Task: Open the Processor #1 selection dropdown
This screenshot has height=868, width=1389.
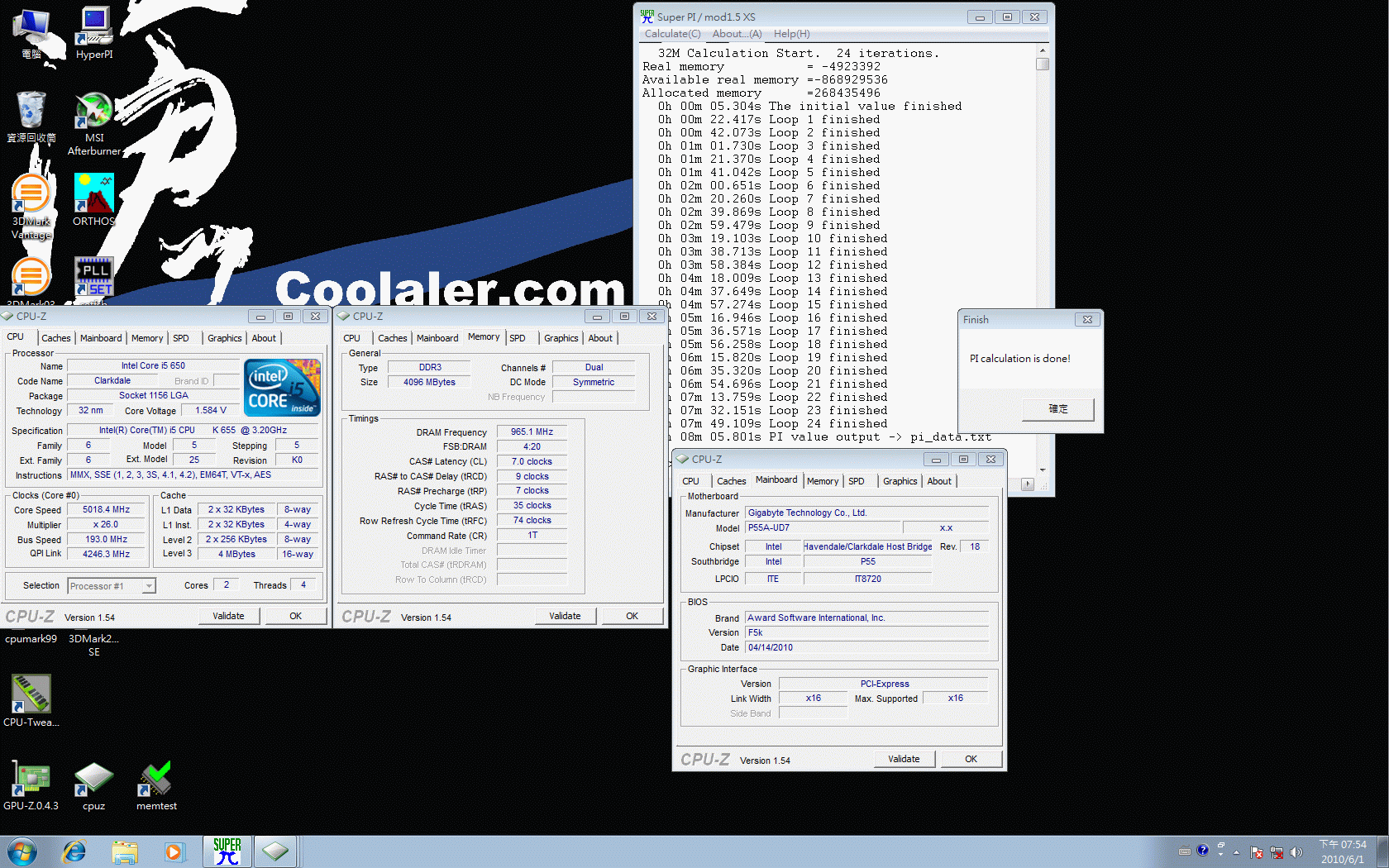Action: coord(112,586)
